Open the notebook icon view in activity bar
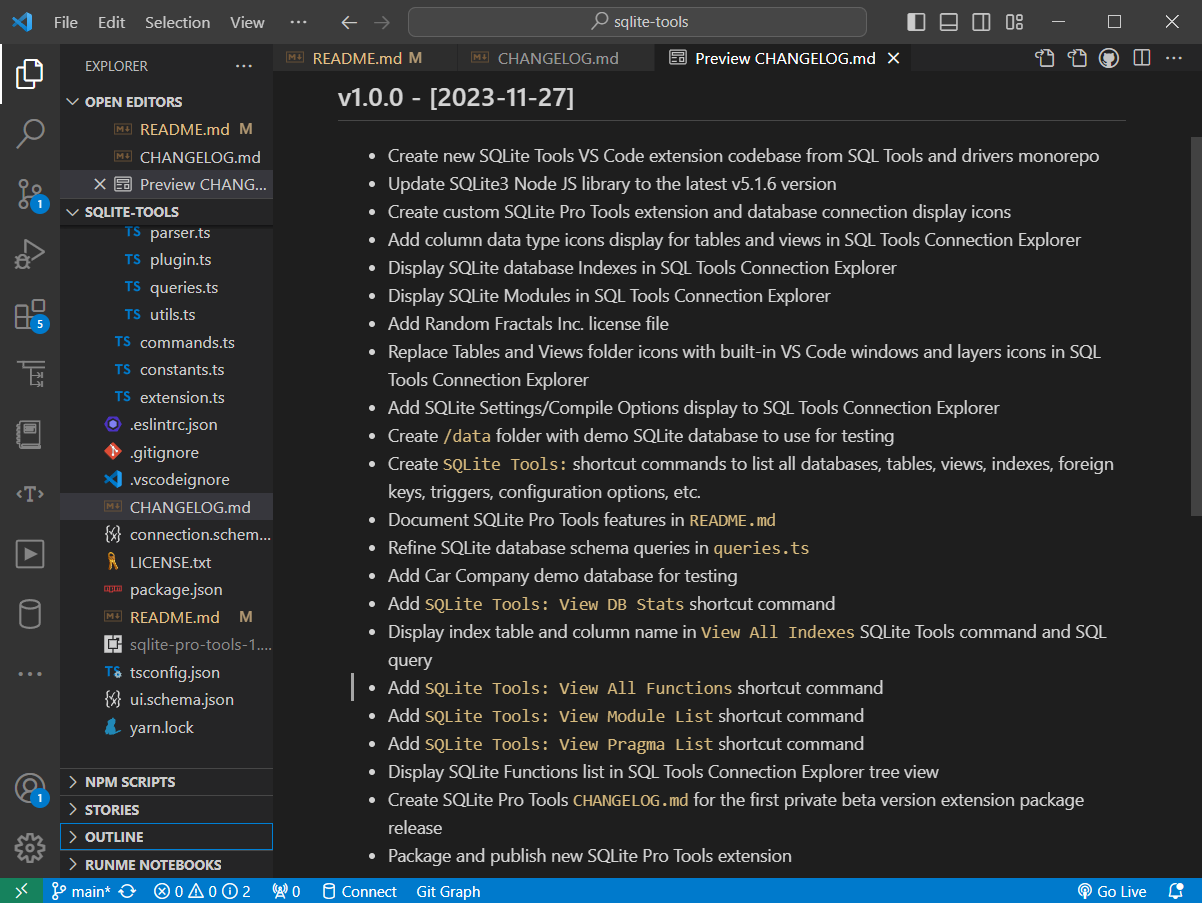This screenshot has width=1202, height=903. point(30,434)
